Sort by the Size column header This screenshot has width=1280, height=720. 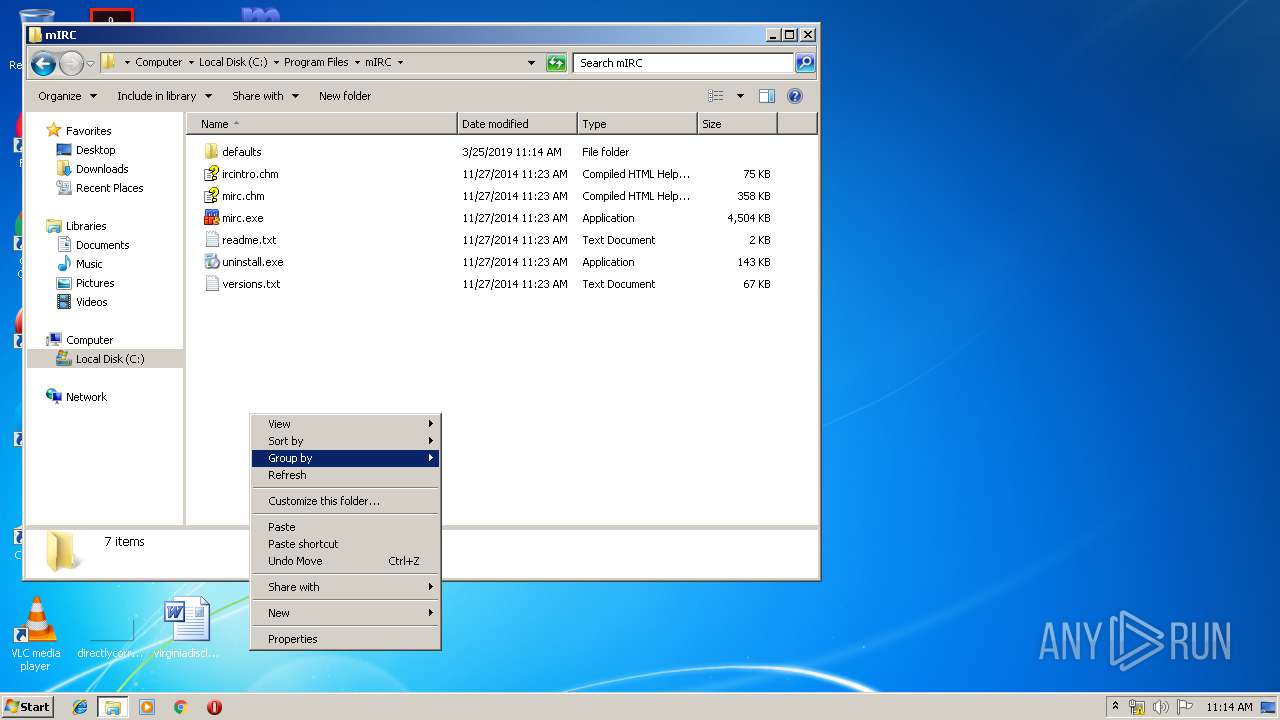pos(737,124)
